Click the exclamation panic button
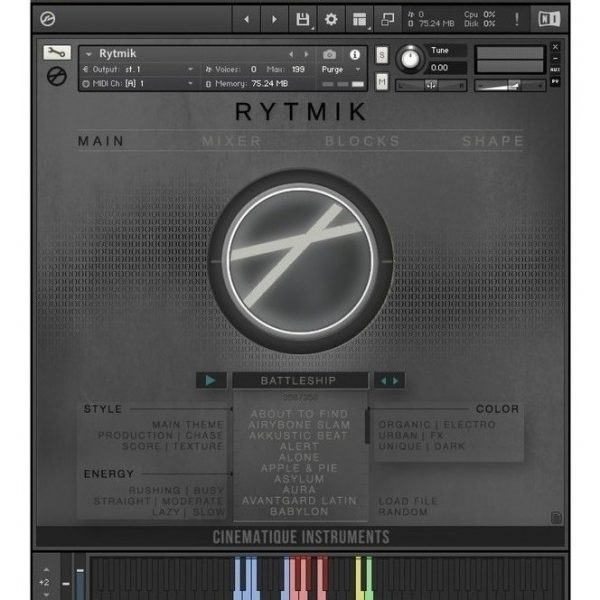 coord(517,19)
